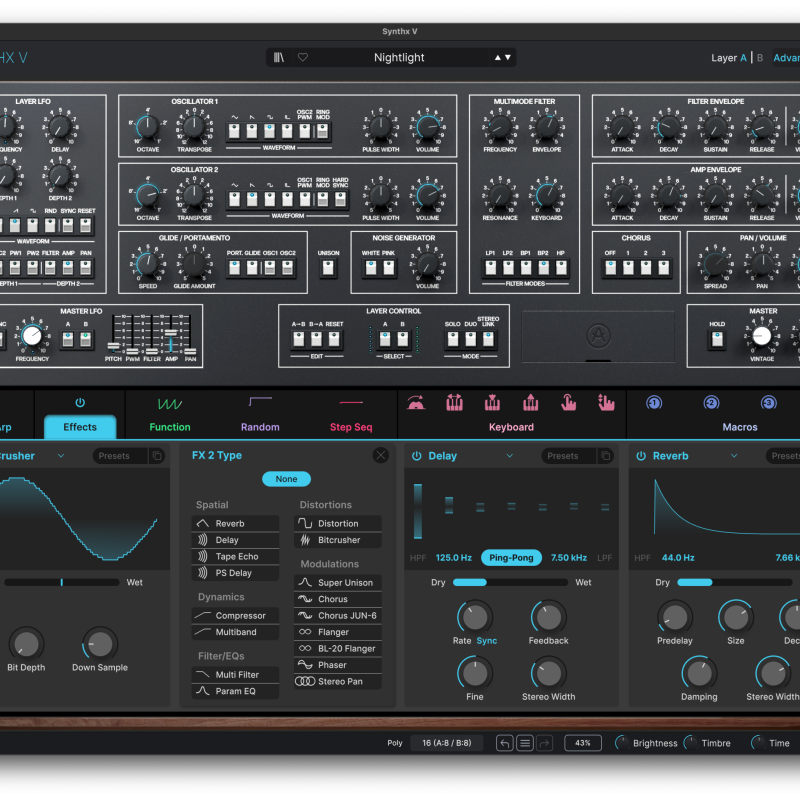Select Bitcrusher under Distortions
800x800 pixels.
point(338,540)
